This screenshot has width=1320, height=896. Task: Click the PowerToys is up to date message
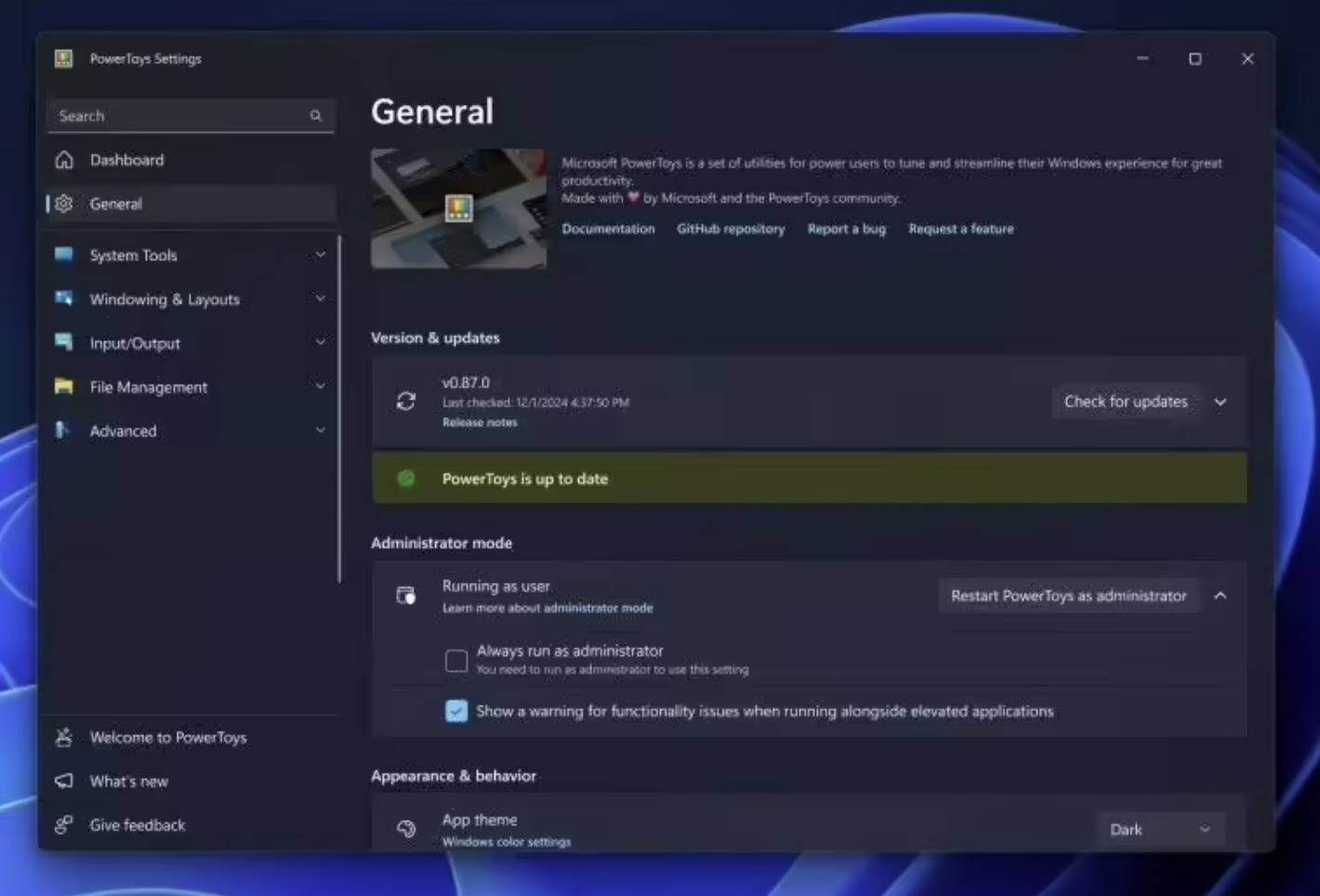tap(525, 479)
